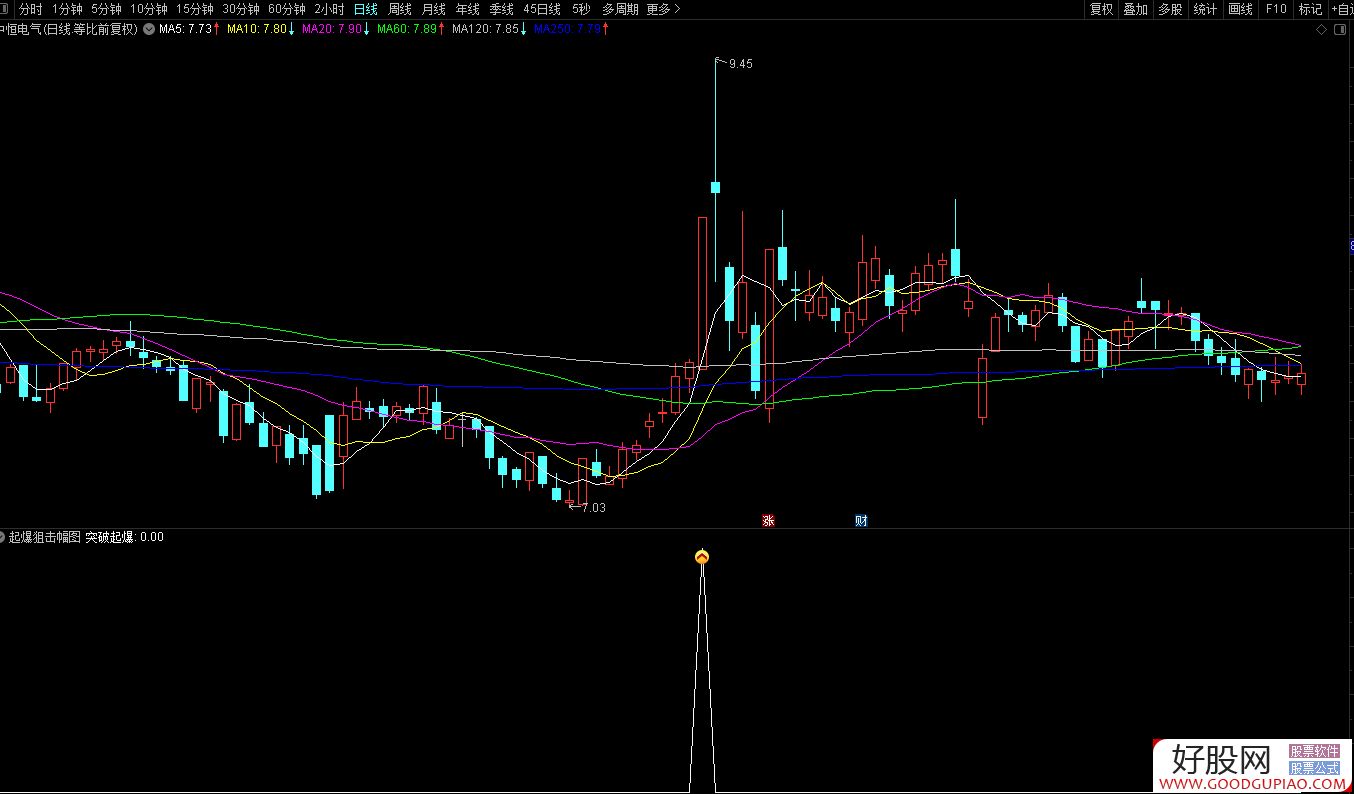The width and height of the screenshot is (1354, 794).
Task: Activate the 画线 drawing tools
Action: pos(1240,9)
